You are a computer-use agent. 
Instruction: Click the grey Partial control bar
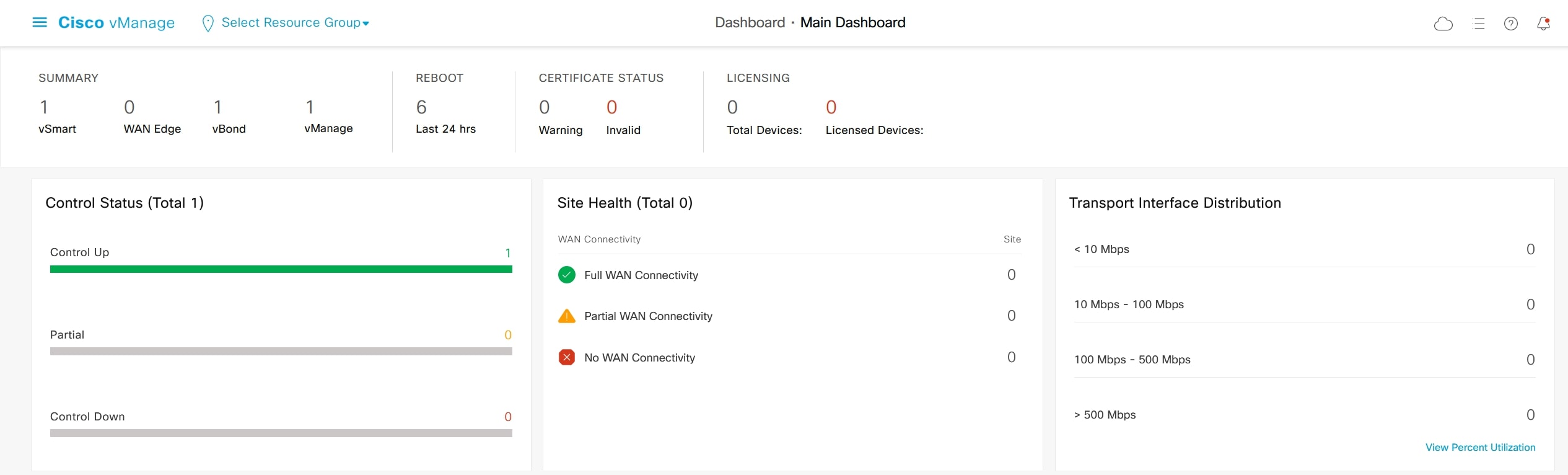[281, 351]
